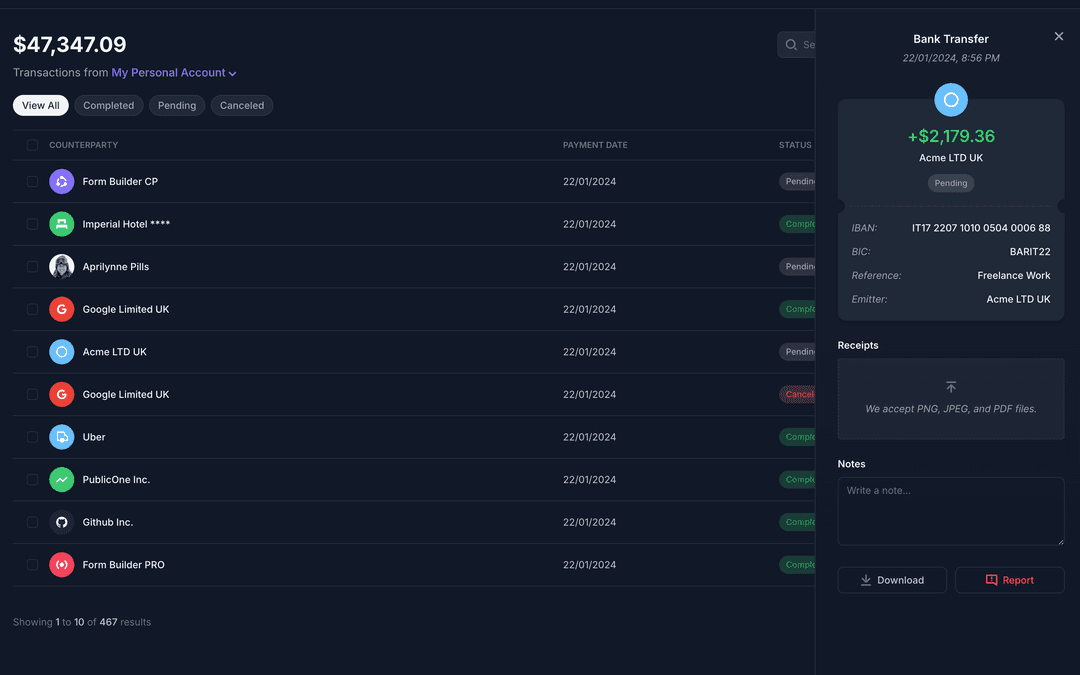Focus the Write a note text area
Image resolution: width=1080 pixels, height=675 pixels.
pos(950,511)
